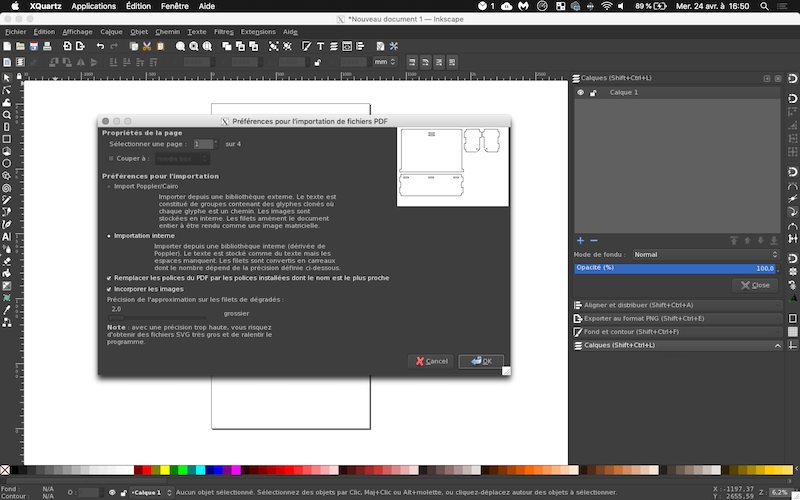Add a new layer with plus icon
Viewport: 800px width, 500px height.
[x=580, y=240]
